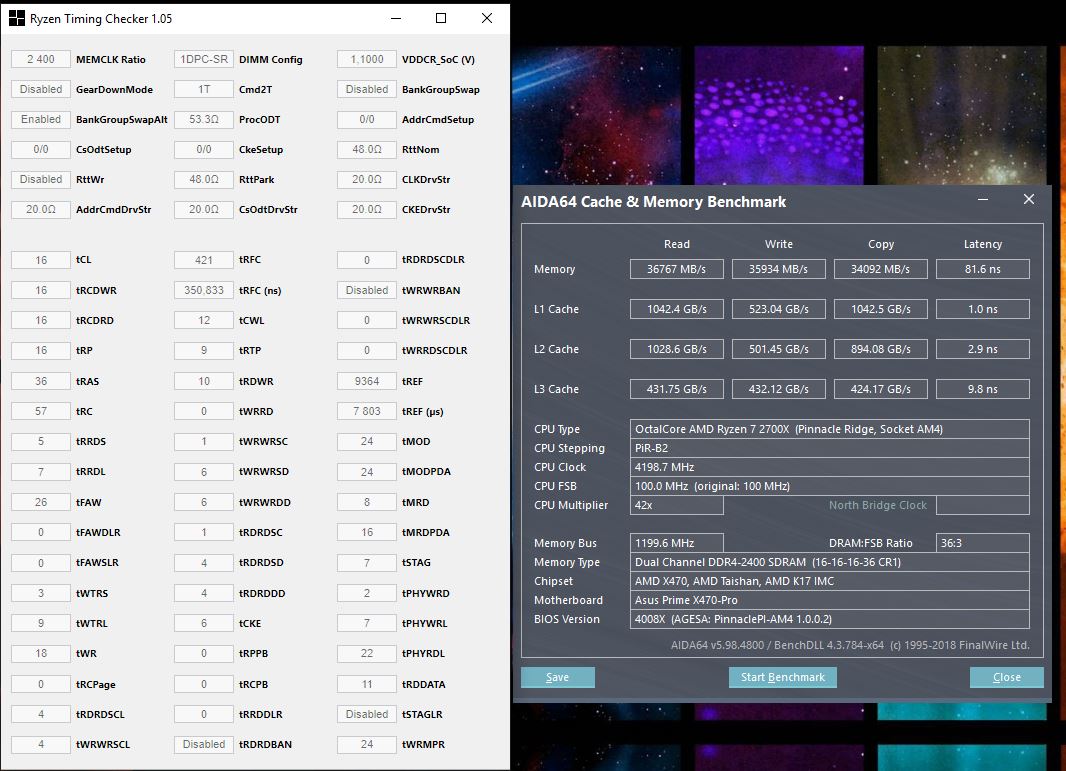Click the CPU FSB value 100.0 MHz
1066x771 pixels.
click(x=829, y=486)
